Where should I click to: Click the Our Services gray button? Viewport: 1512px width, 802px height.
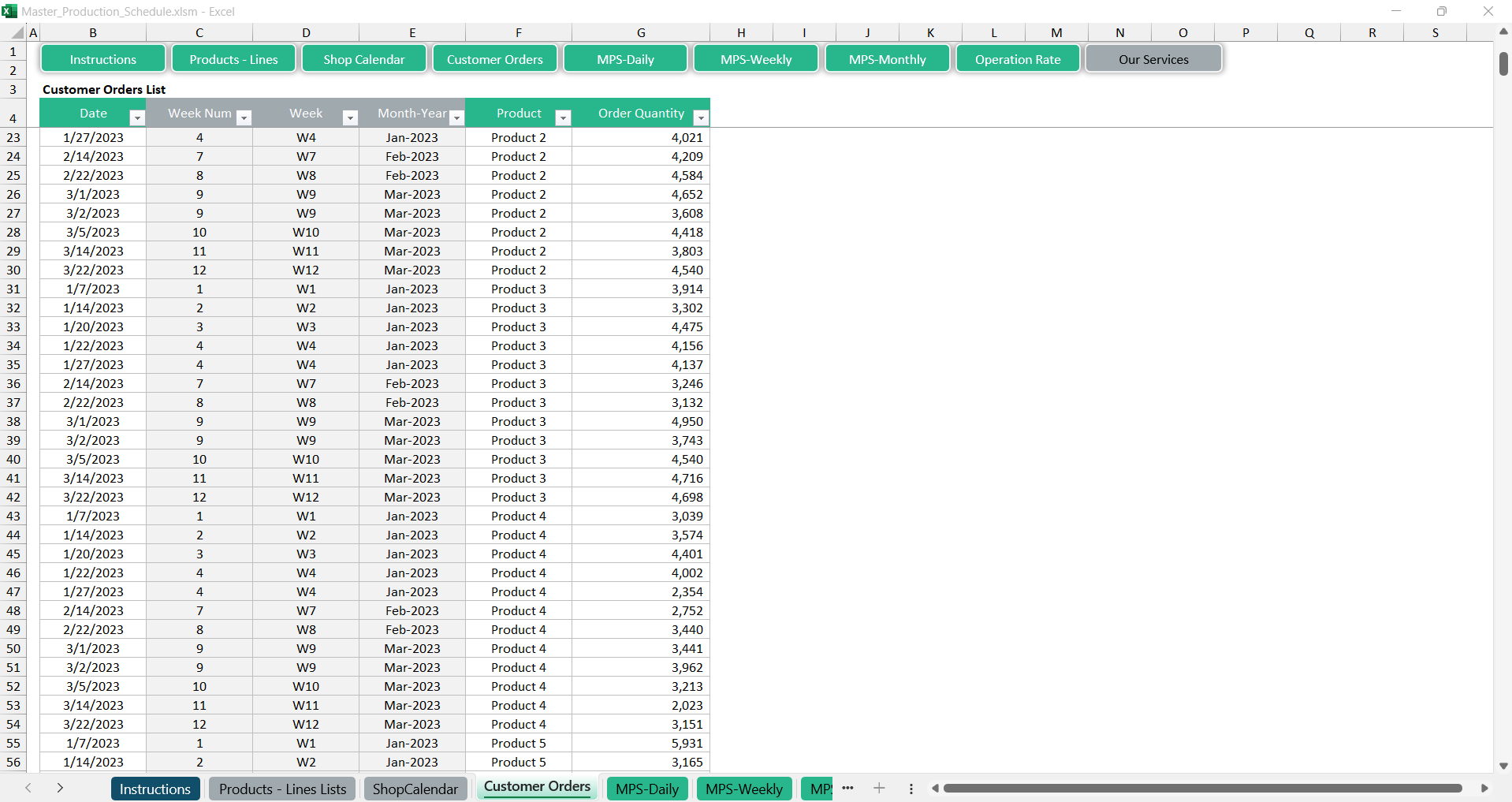point(1153,59)
